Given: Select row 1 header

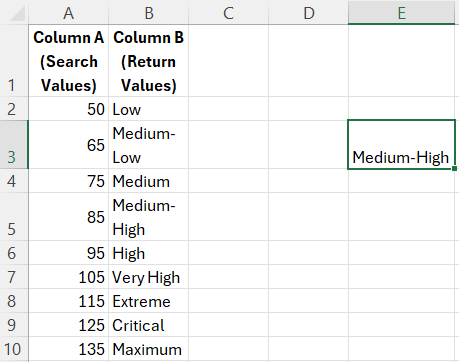Looking at the screenshot, I should (x=14, y=61).
